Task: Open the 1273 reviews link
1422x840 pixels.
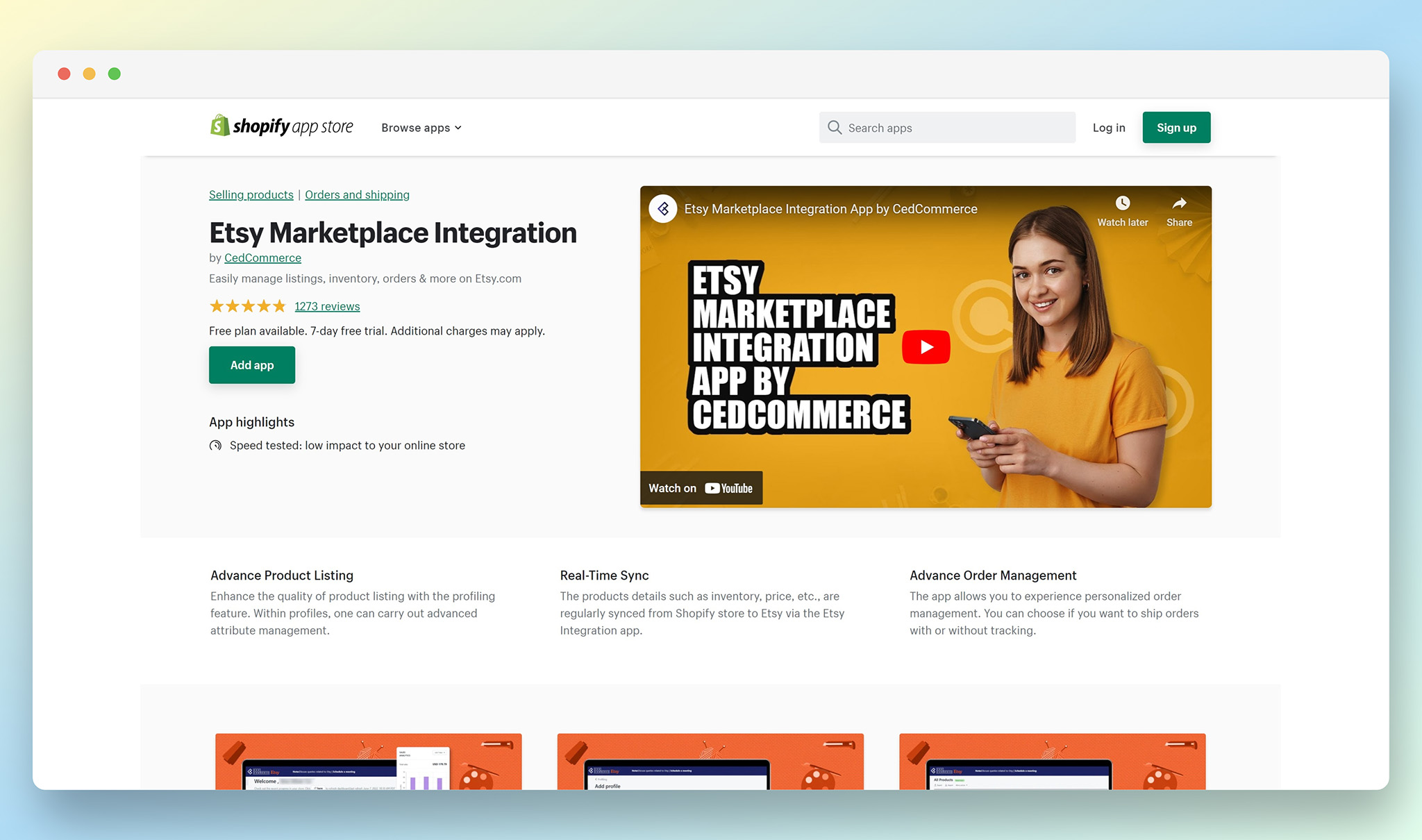Action: 327,306
